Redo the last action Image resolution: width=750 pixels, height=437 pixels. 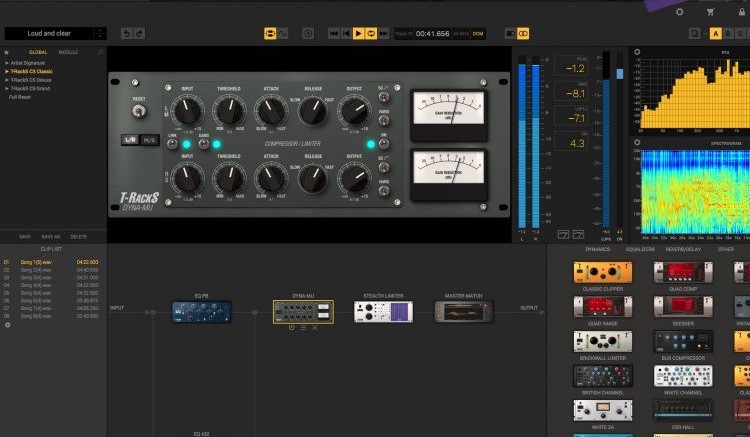click(x=139, y=33)
